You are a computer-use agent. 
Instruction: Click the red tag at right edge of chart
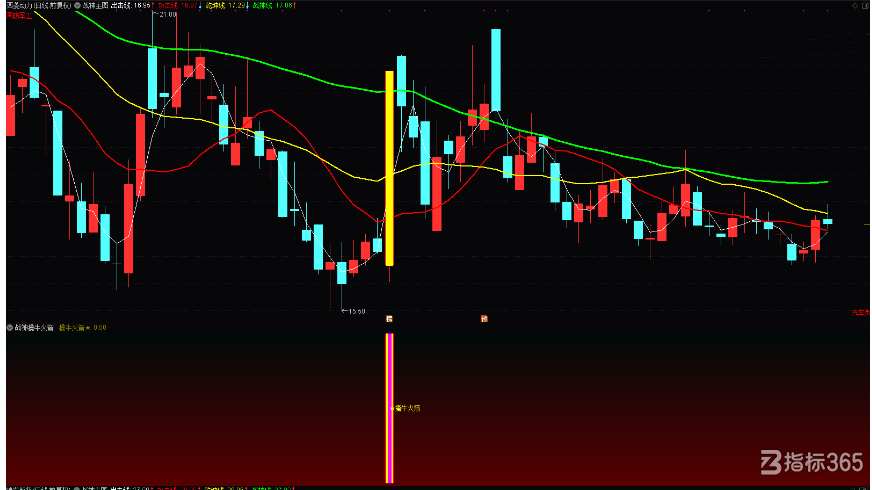860,313
